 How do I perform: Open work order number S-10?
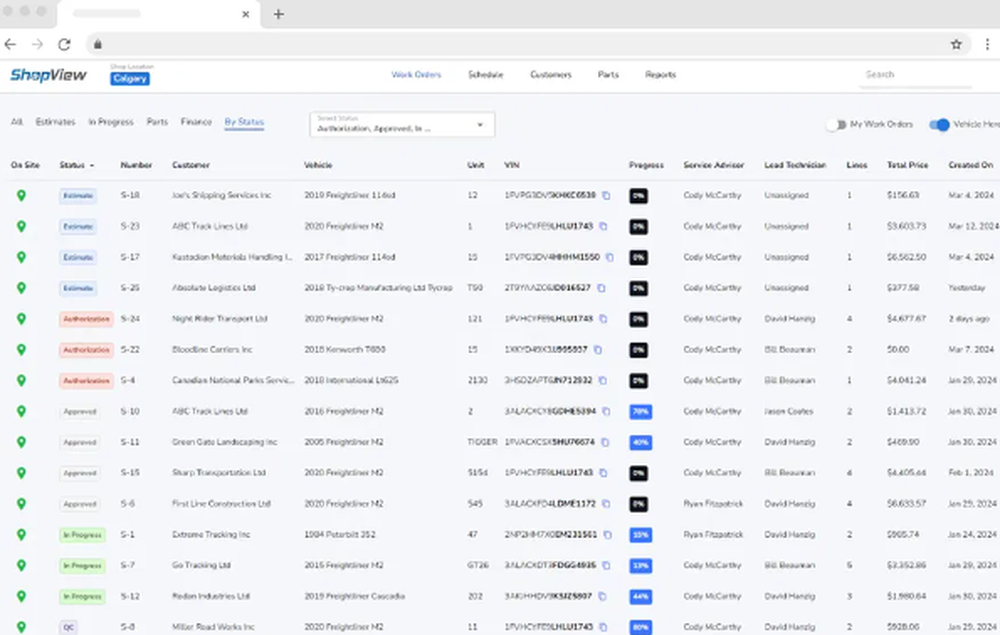coord(130,411)
